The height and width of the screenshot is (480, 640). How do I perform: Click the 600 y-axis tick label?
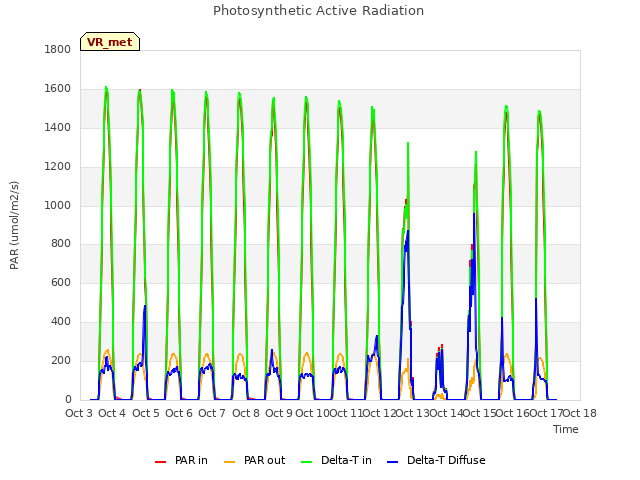pyautogui.click(x=61, y=282)
